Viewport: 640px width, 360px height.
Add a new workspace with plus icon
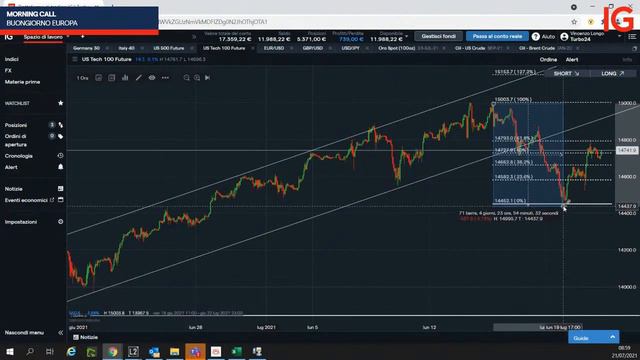click(82, 37)
